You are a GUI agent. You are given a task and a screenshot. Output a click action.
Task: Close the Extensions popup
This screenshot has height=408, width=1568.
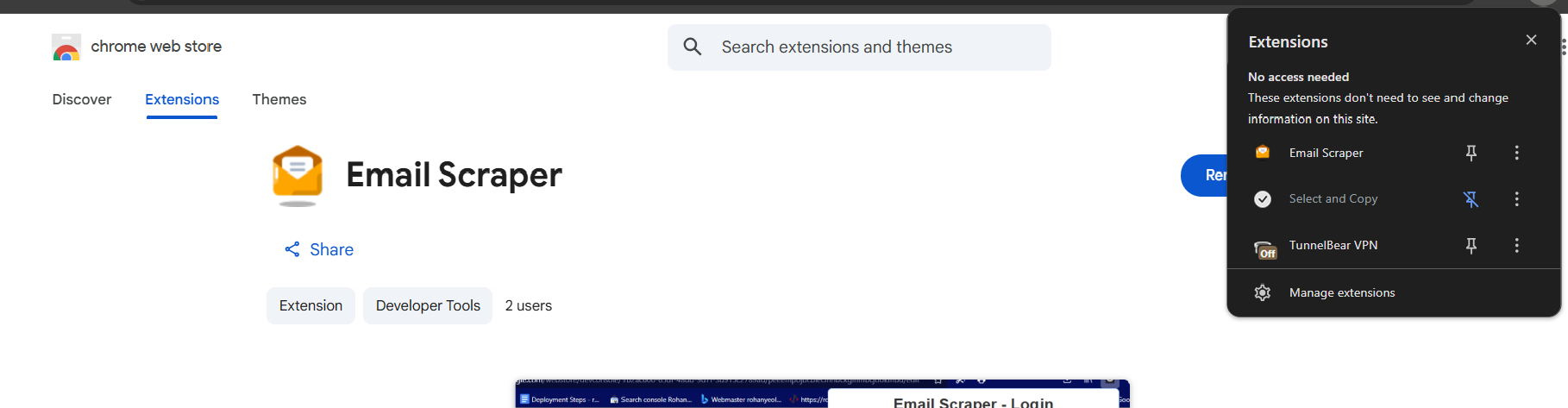pos(1531,40)
